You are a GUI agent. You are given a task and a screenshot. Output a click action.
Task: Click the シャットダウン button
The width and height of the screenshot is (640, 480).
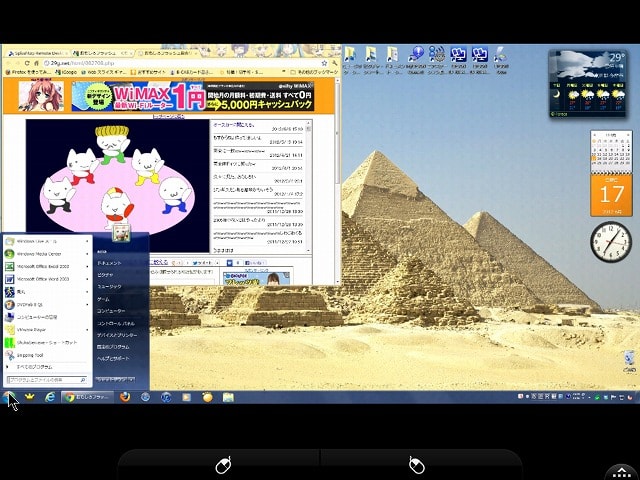pos(111,380)
